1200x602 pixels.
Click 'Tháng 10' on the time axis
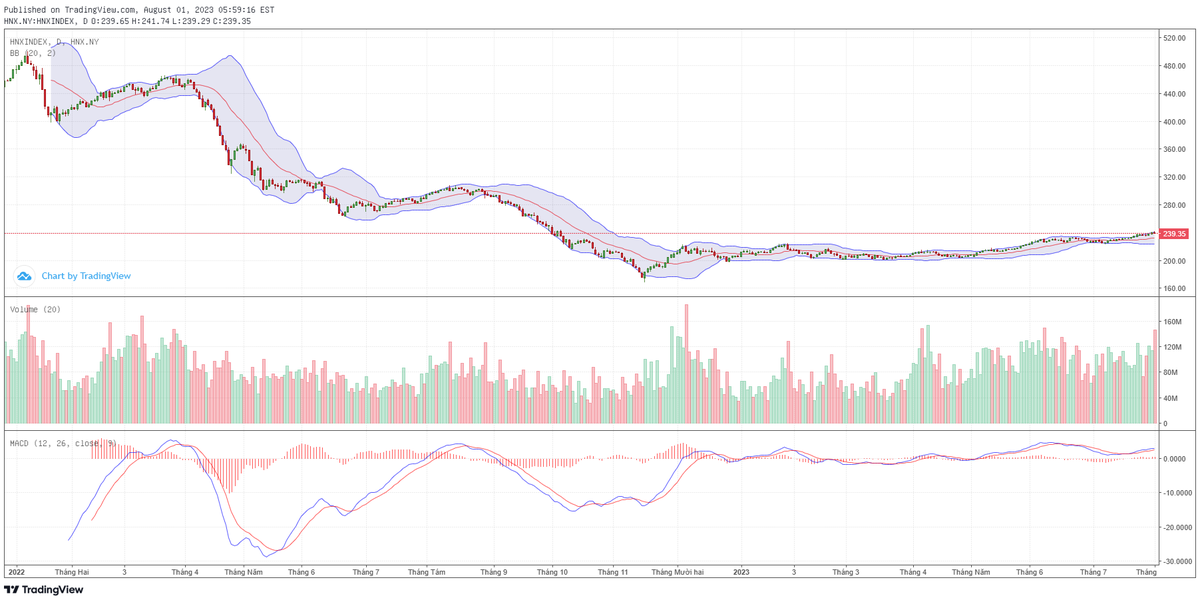(551, 573)
